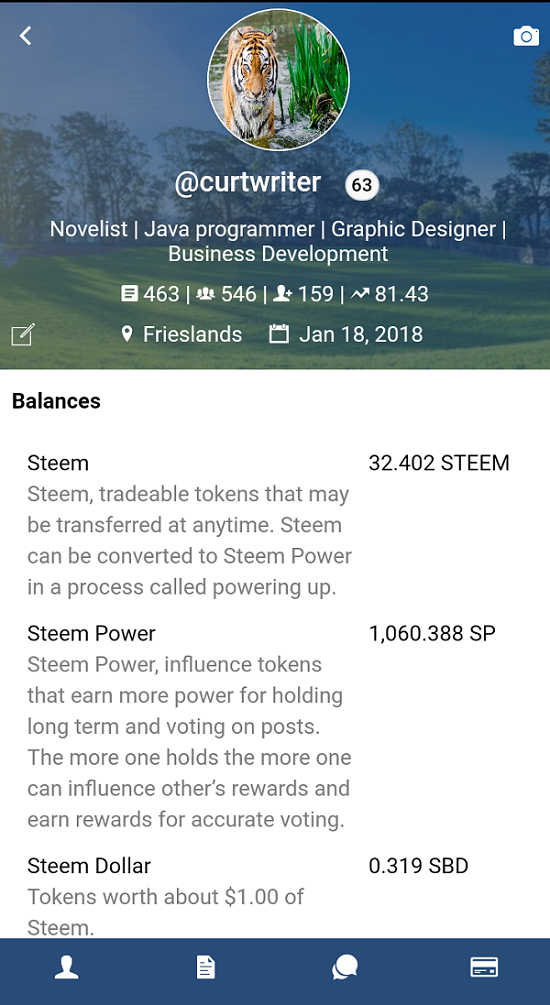Tap the 81.43 trending value icon
Screen dimensions: 550x1005
(361, 294)
